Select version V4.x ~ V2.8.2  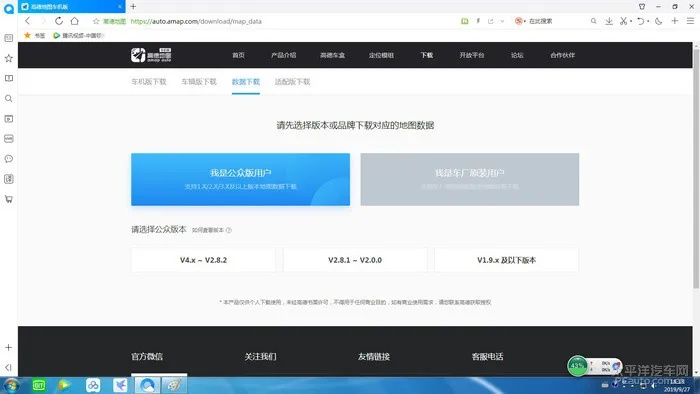[x=204, y=260]
